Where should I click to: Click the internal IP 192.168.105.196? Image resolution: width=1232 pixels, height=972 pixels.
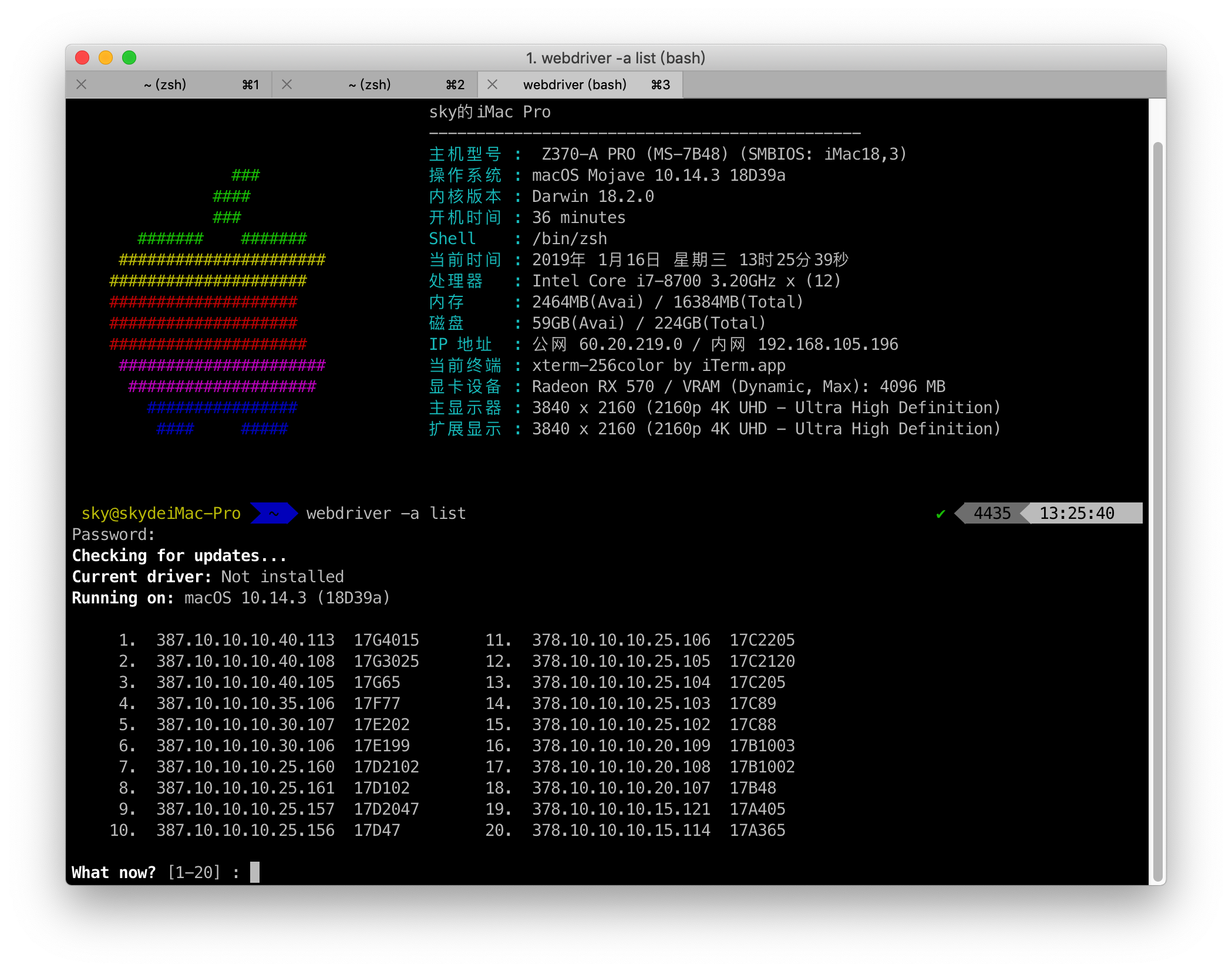[x=828, y=345]
